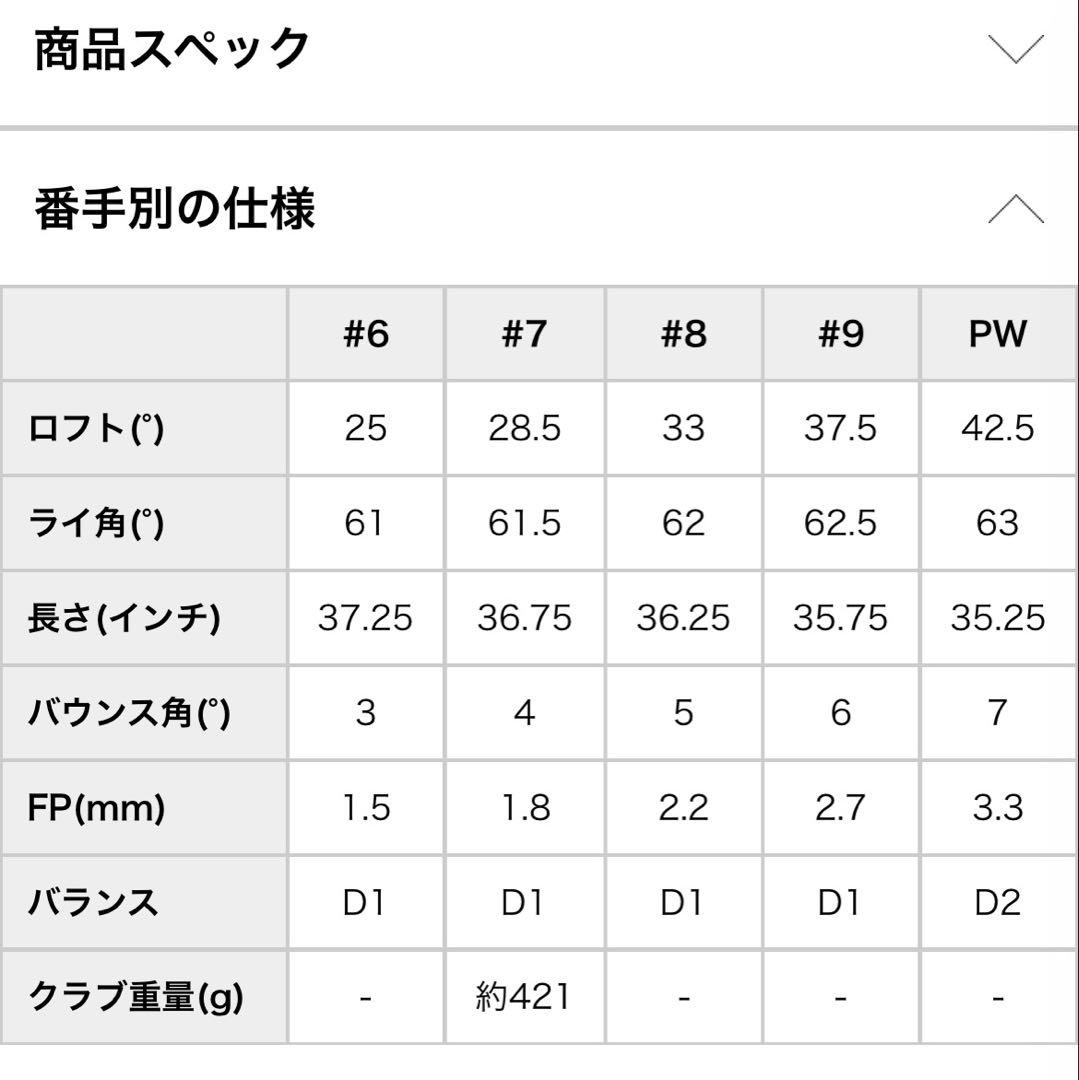Click the クラブ重量(g) row label

pyautogui.click(x=136, y=997)
